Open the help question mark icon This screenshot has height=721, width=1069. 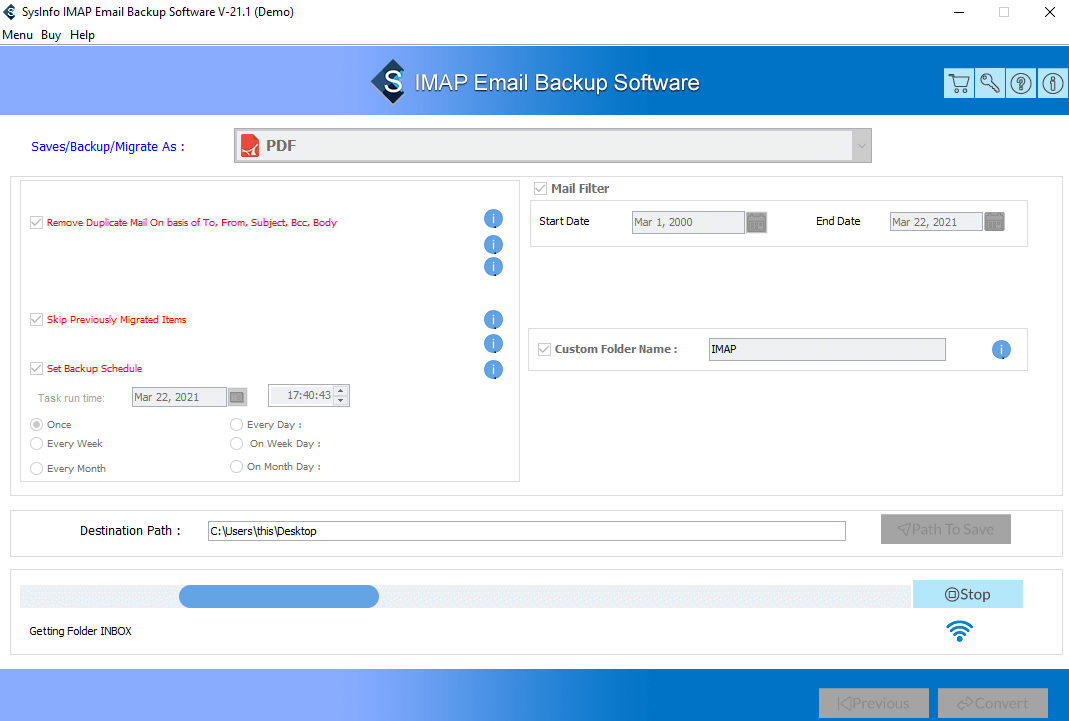coord(1021,84)
